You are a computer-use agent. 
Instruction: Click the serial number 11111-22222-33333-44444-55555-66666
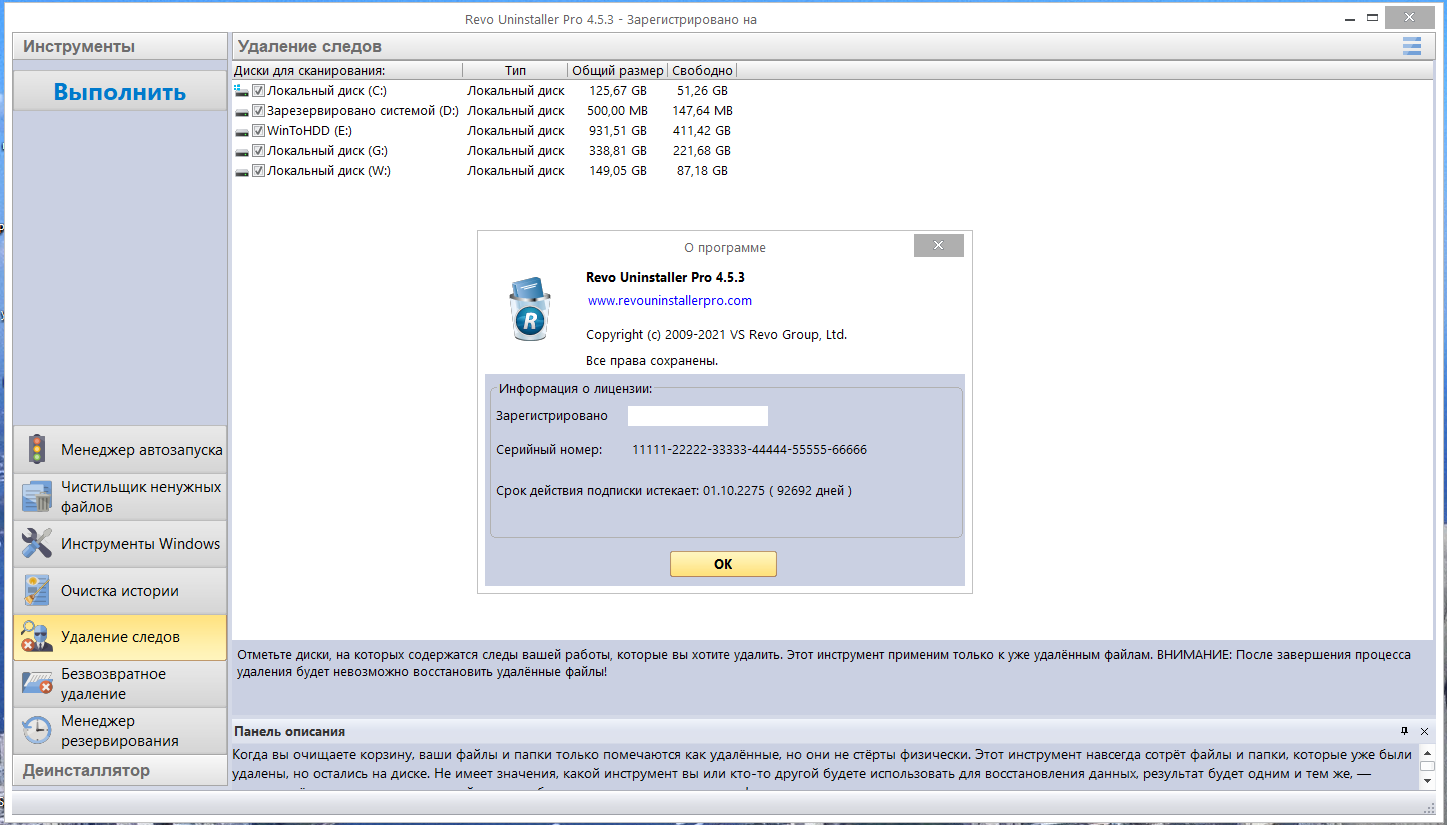click(749, 450)
